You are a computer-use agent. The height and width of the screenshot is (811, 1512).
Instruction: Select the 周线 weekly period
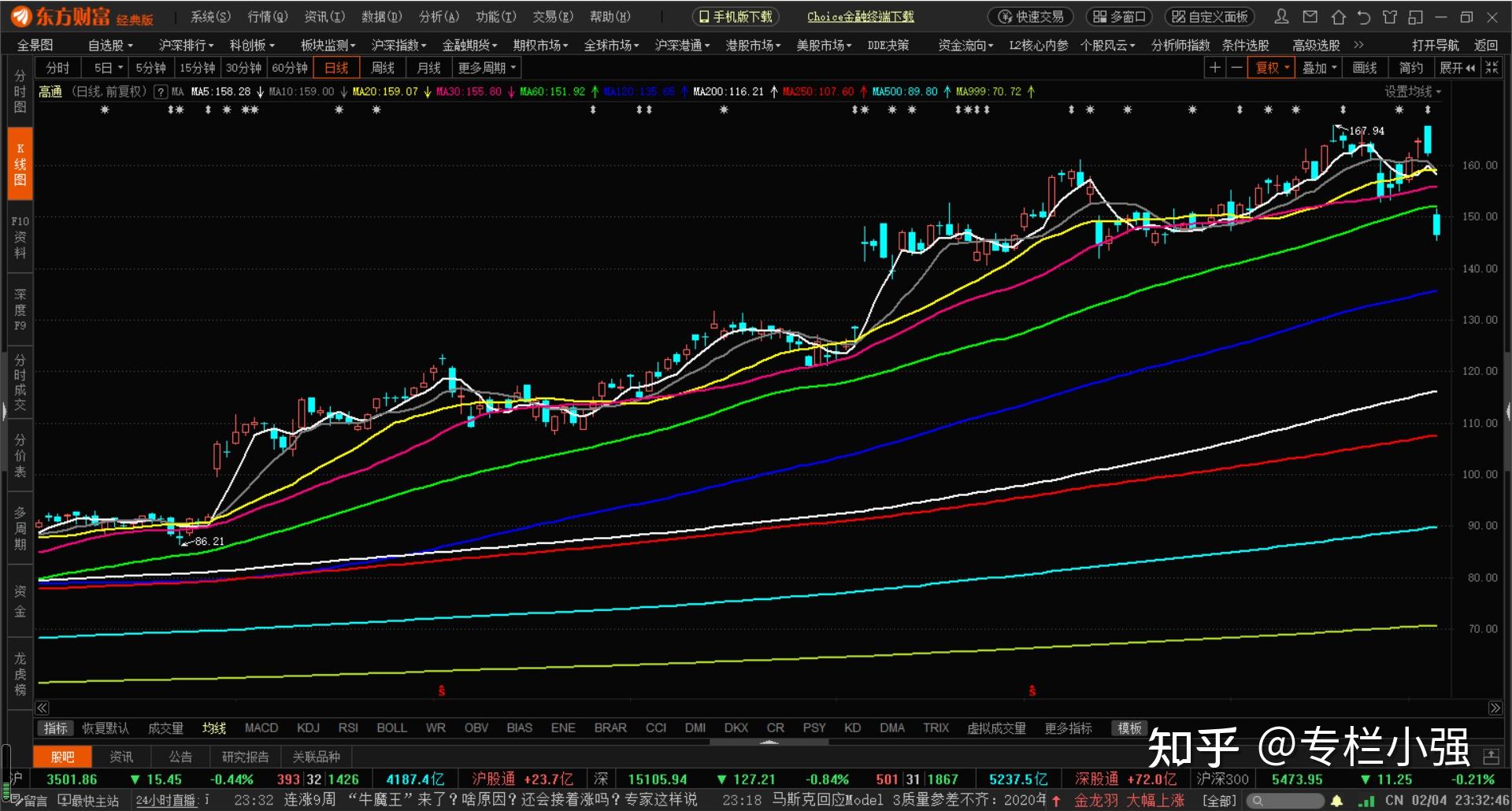pos(383,68)
